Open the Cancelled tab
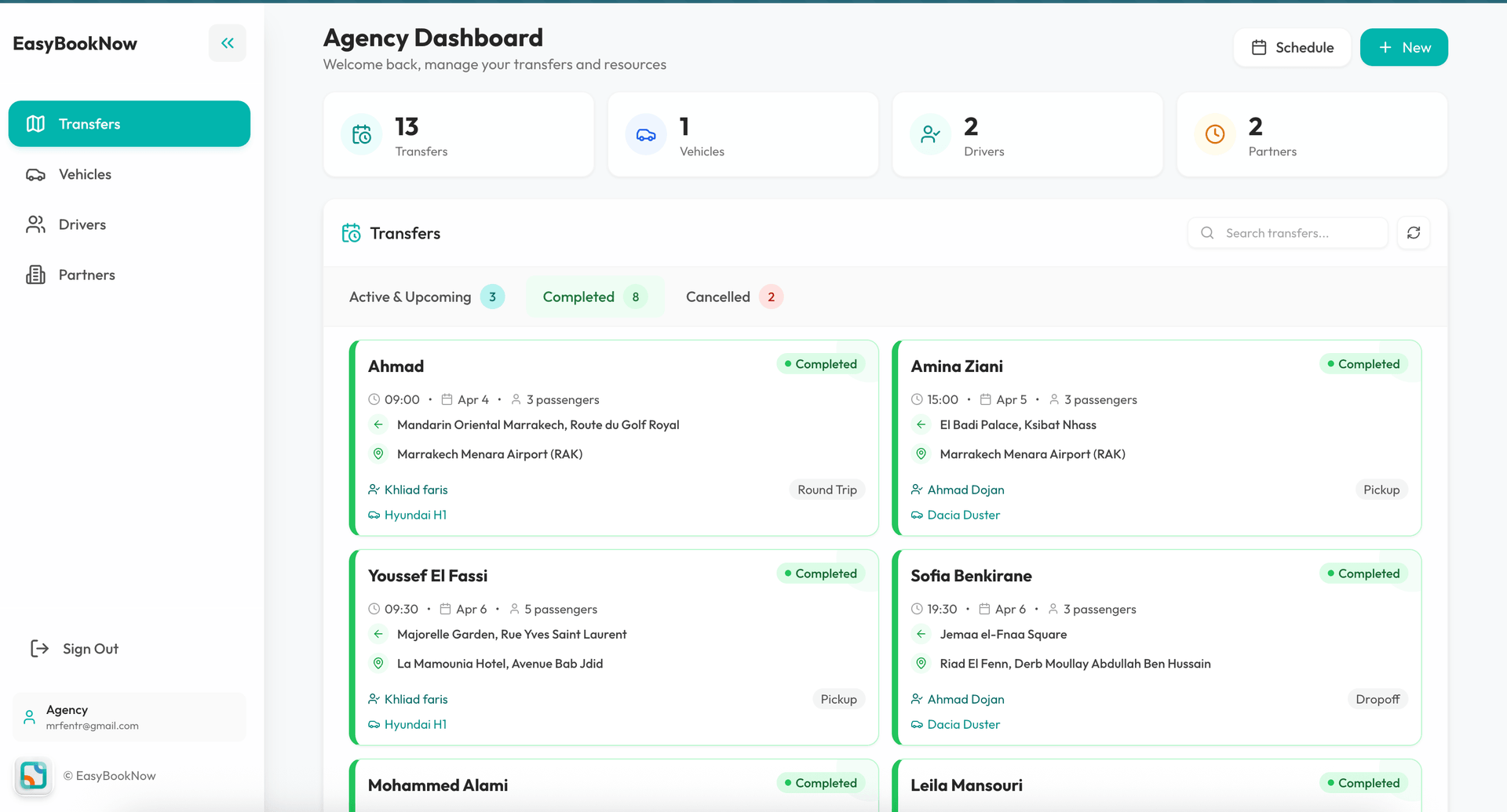The height and width of the screenshot is (812, 1507). coord(734,297)
